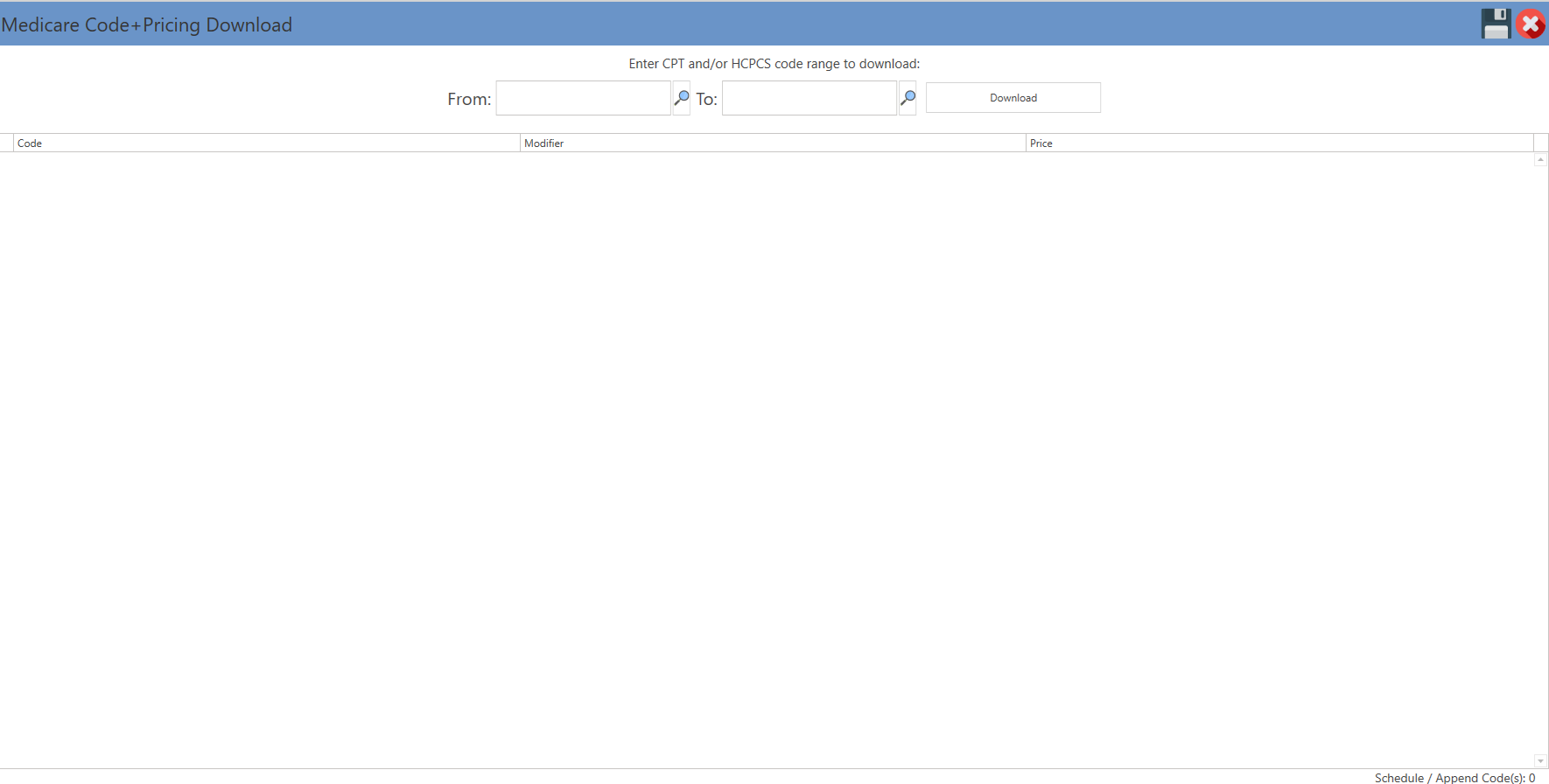
Task: Focus the To code input field
Action: tap(810, 98)
